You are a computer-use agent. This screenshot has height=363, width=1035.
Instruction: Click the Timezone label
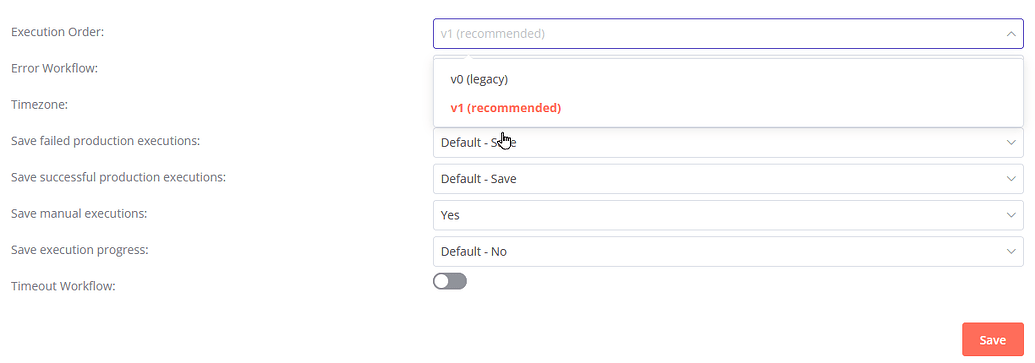(x=40, y=104)
